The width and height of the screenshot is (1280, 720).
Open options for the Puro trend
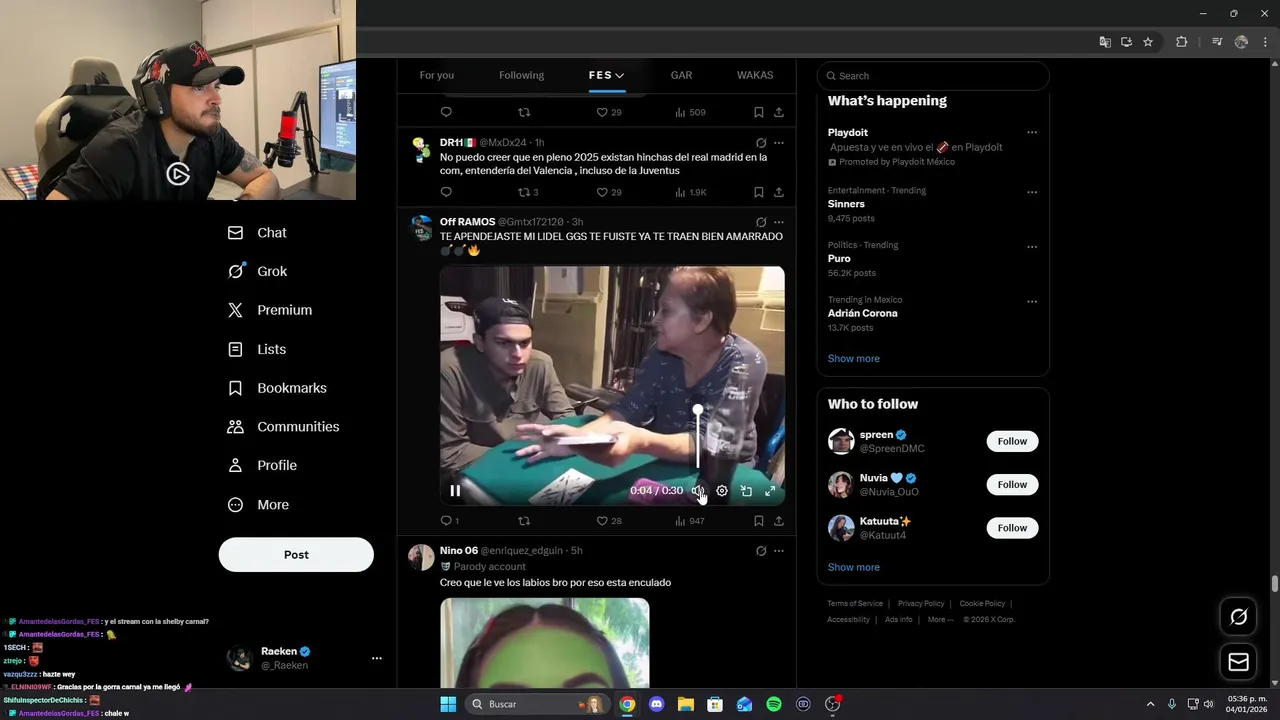coord(1032,247)
